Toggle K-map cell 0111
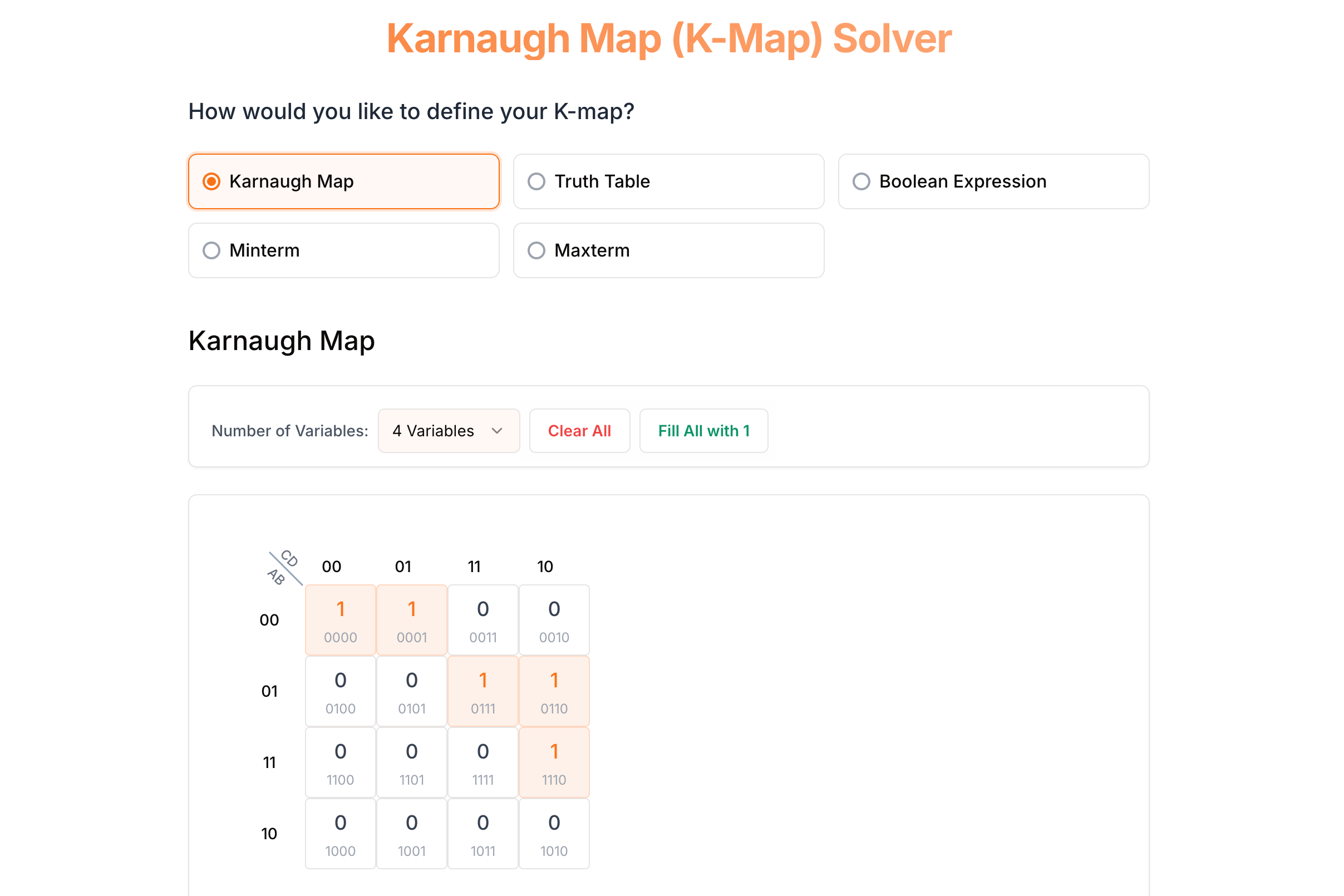 483,691
